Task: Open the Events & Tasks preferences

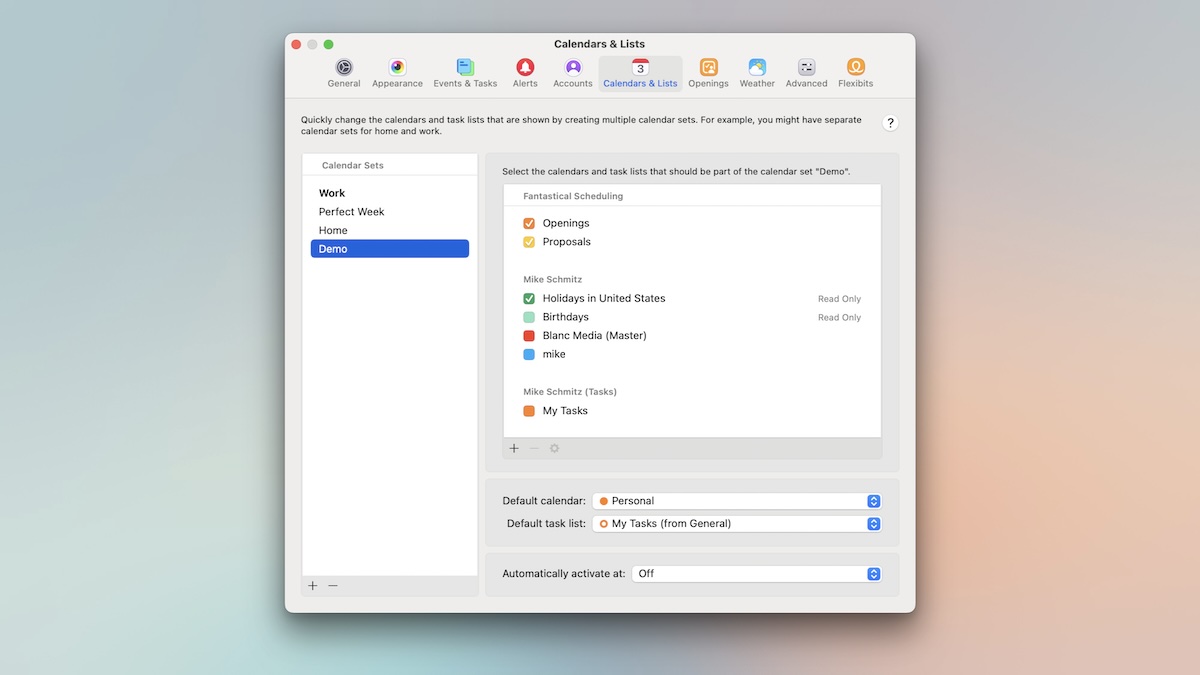Action: (x=465, y=74)
